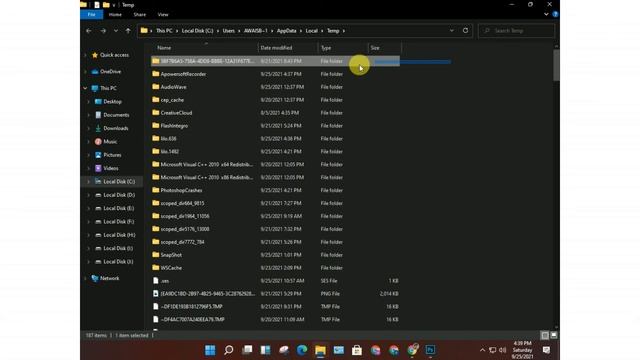The height and width of the screenshot is (360, 640).
Task: Click the Music sidebar icon
Action: pos(98,142)
